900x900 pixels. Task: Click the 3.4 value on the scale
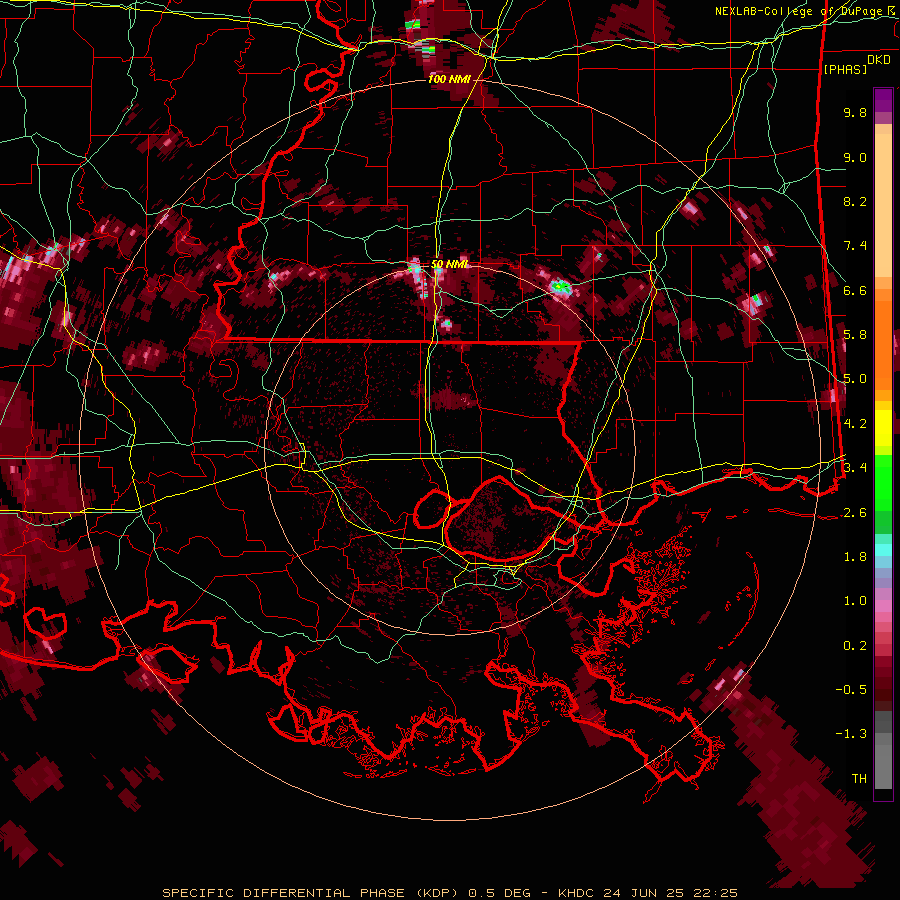(x=855, y=468)
